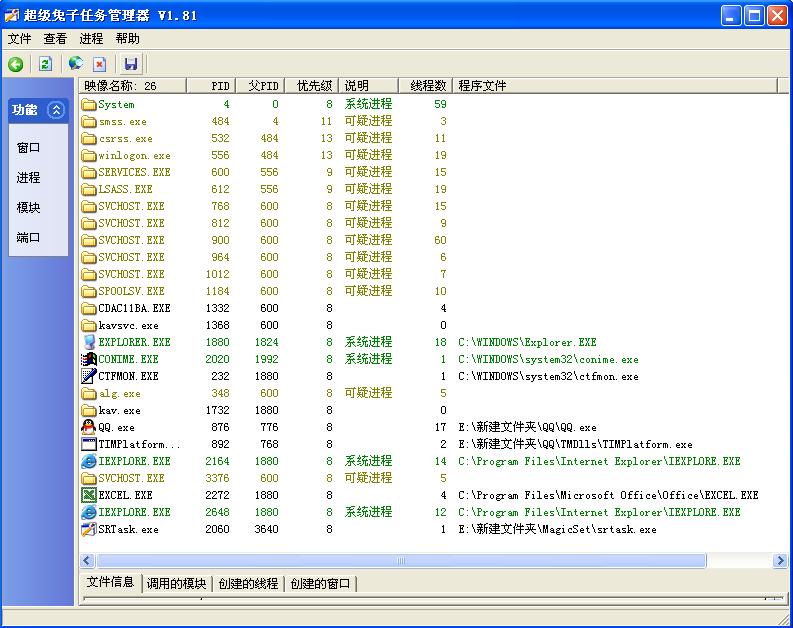Viewport: 793px width, 628px height.
Task: Switch to the 调用的模块 tab
Action: point(177,584)
